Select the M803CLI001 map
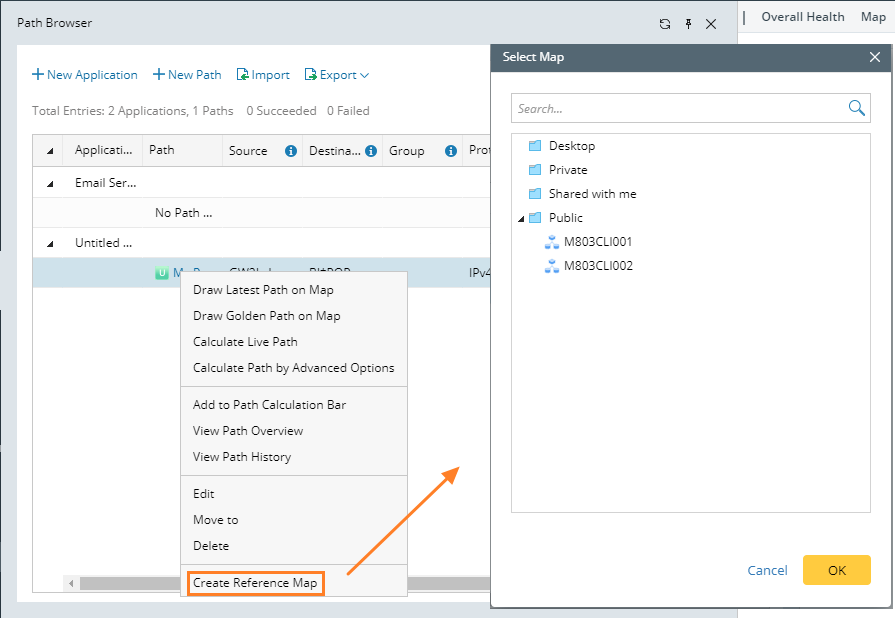The width and height of the screenshot is (895, 618). coord(597,242)
